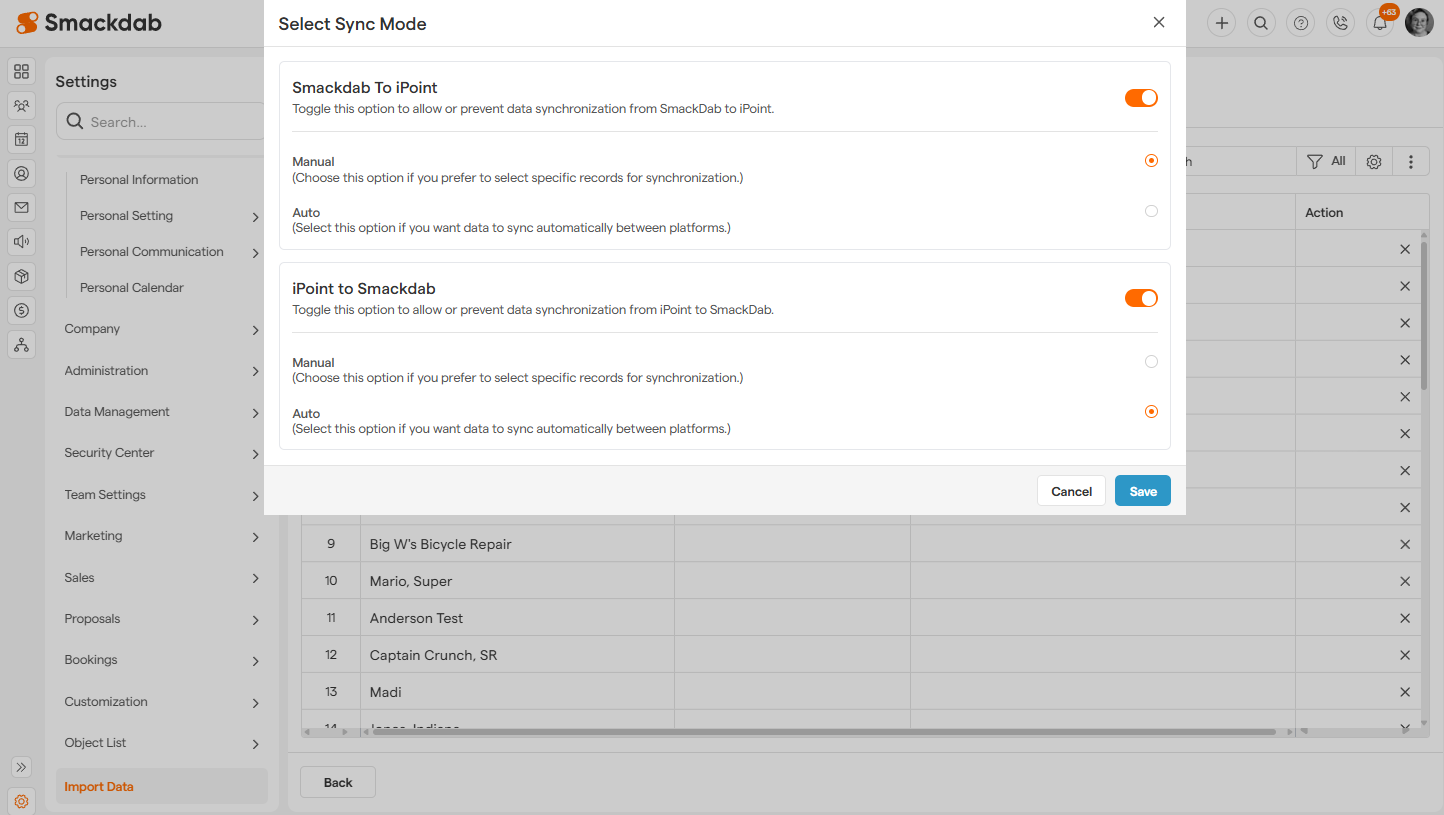Click the plus add-new icon in header
This screenshot has height=815, width=1444.
click(1221, 23)
